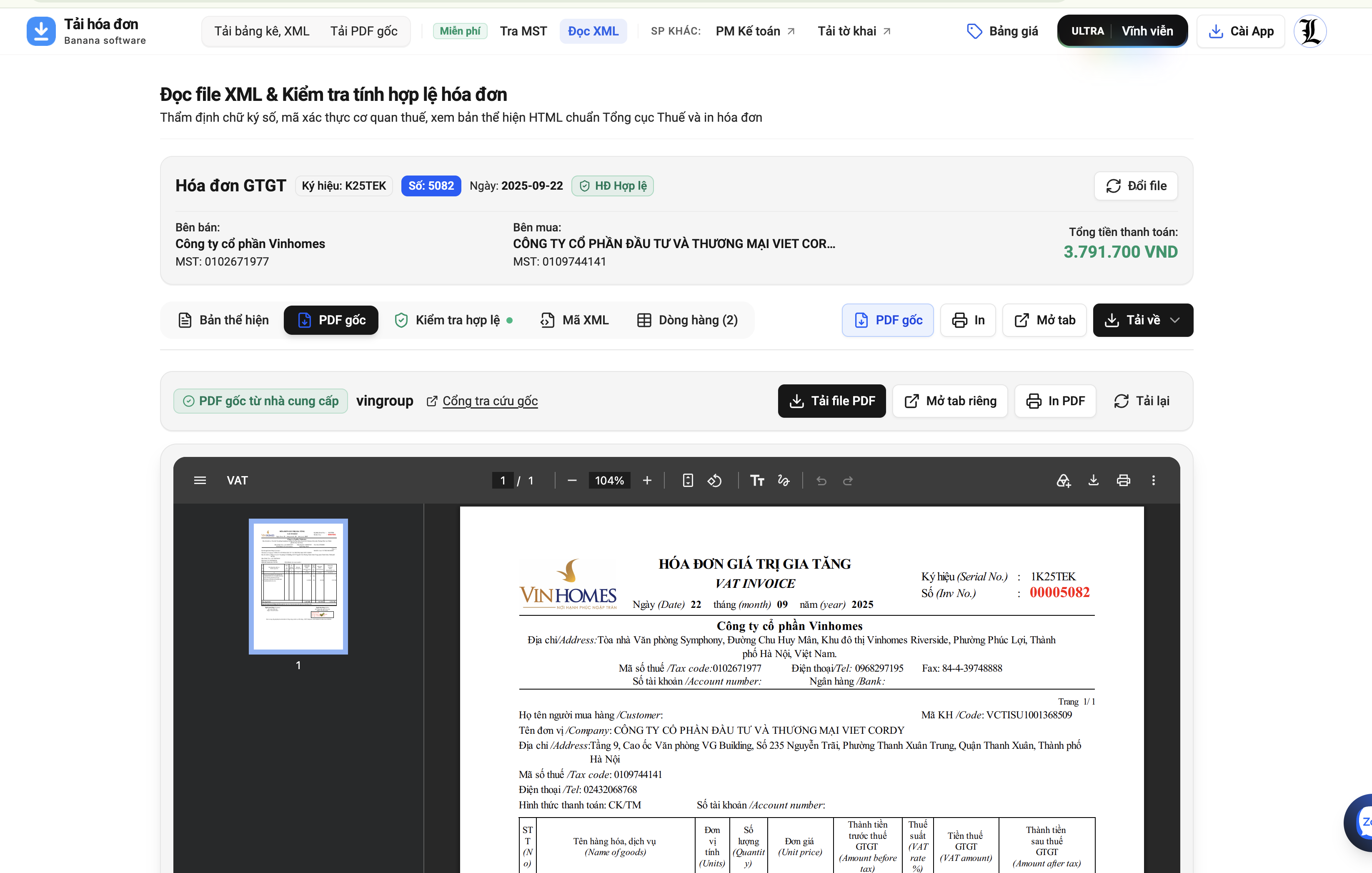The height and width of the screenshot is (873, 1372).
Task: Click the Tải hóa đơn logo icon
Action: pyautogui.click(x=41, y=31)
